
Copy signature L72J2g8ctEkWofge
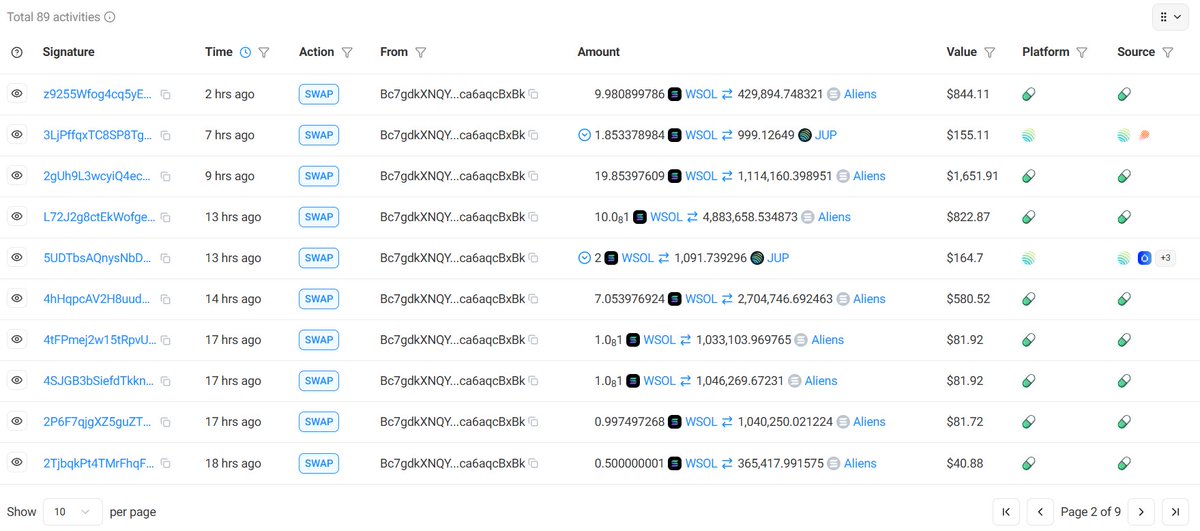(x=166, y=217)
